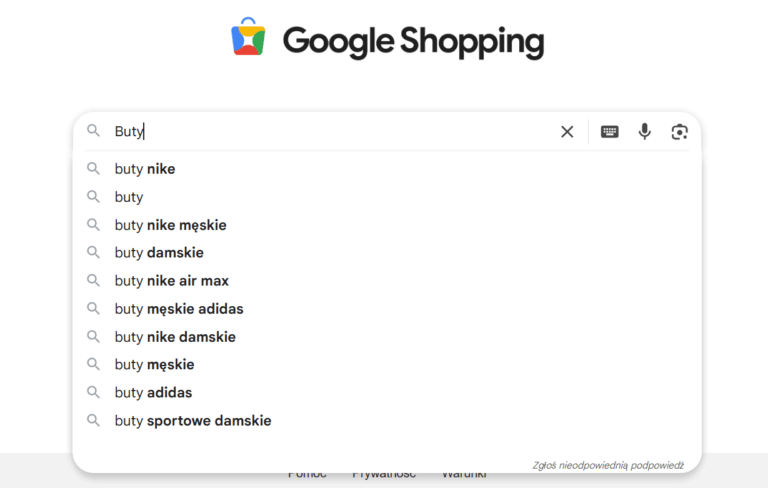Image resolution: width=768 pixels, height=488 pixels.
Task: Click the magnifier icon beside 'buty nike'
Action: [94, 169]
